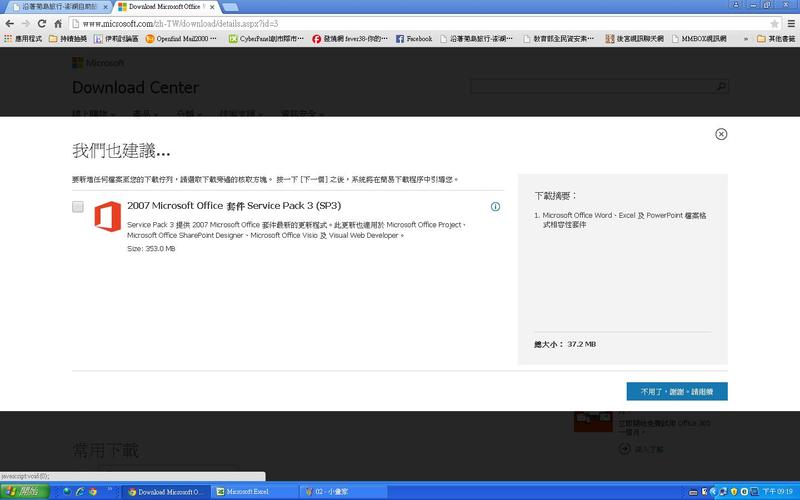800x500 pixels.
Task: Focus the address bar with microsoft.com URL
Action: [x=423, y=23]
